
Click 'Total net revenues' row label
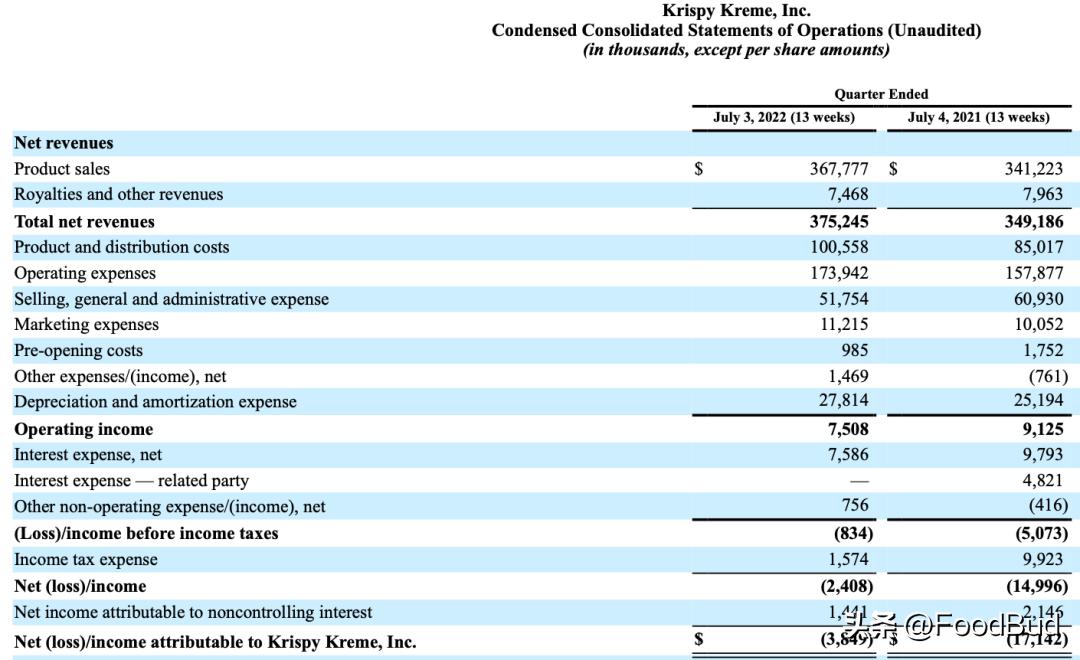point(84,222)
